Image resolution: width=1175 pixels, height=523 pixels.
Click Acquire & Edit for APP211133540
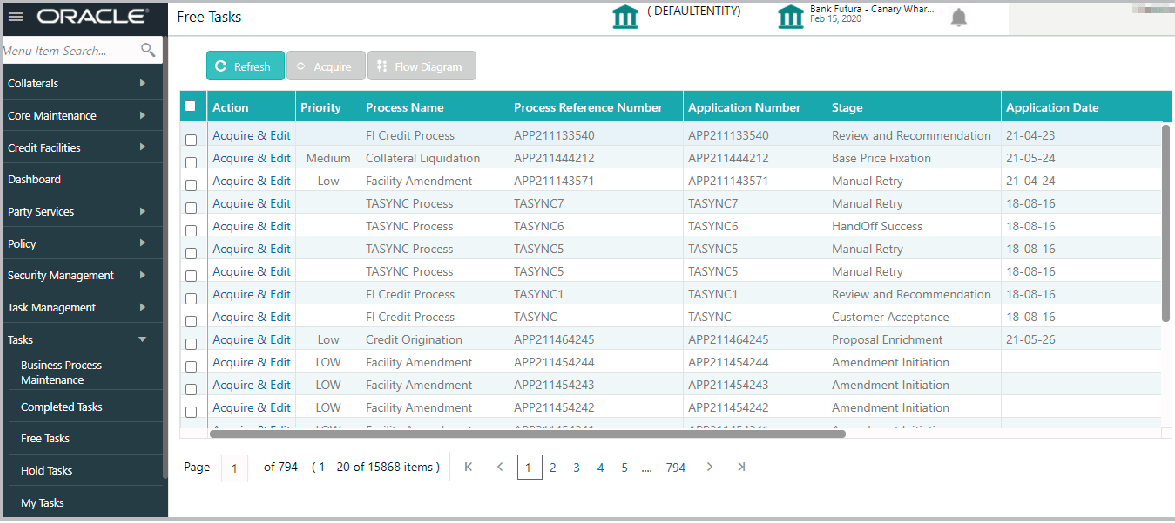(251, 136)
